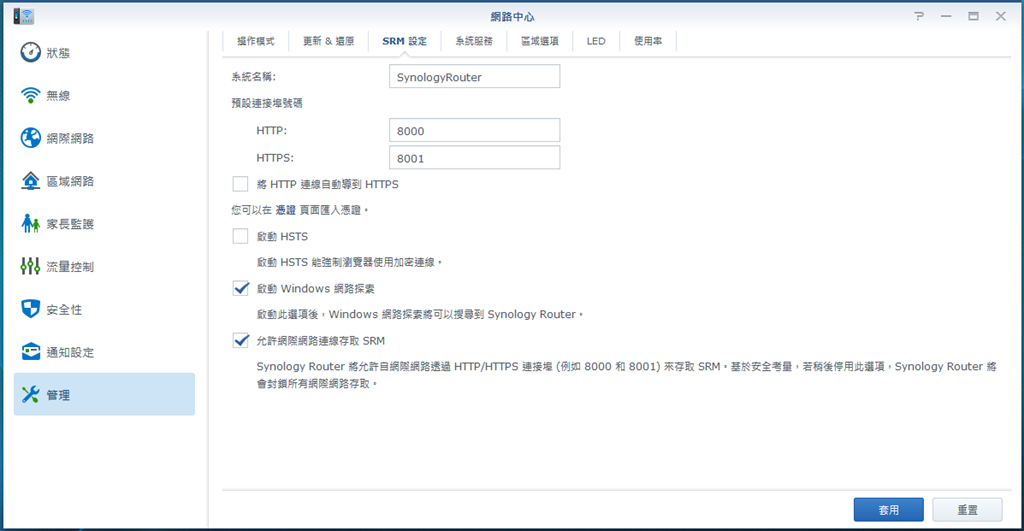Select the SRM 設定 tab
Image resolution: width=1024 pixels, height=531 pixels.
tap(404, 41)
